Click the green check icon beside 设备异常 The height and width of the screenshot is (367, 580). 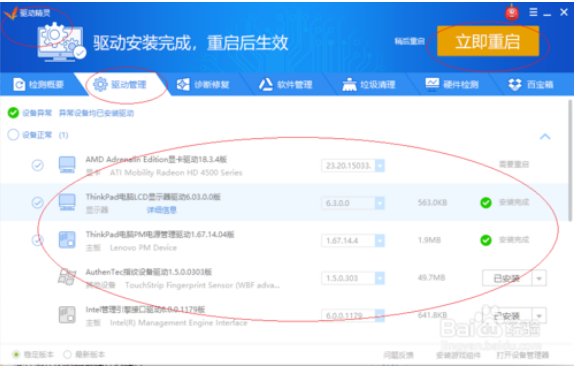click(13, 113)
